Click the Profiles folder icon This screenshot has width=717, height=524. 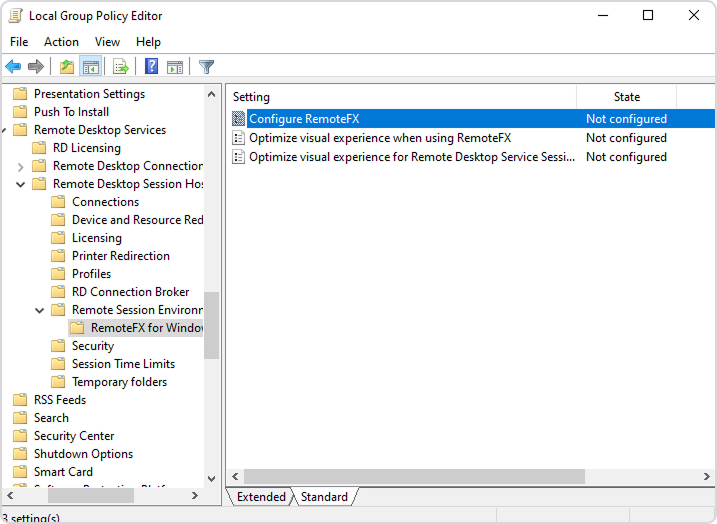[58, 274]
